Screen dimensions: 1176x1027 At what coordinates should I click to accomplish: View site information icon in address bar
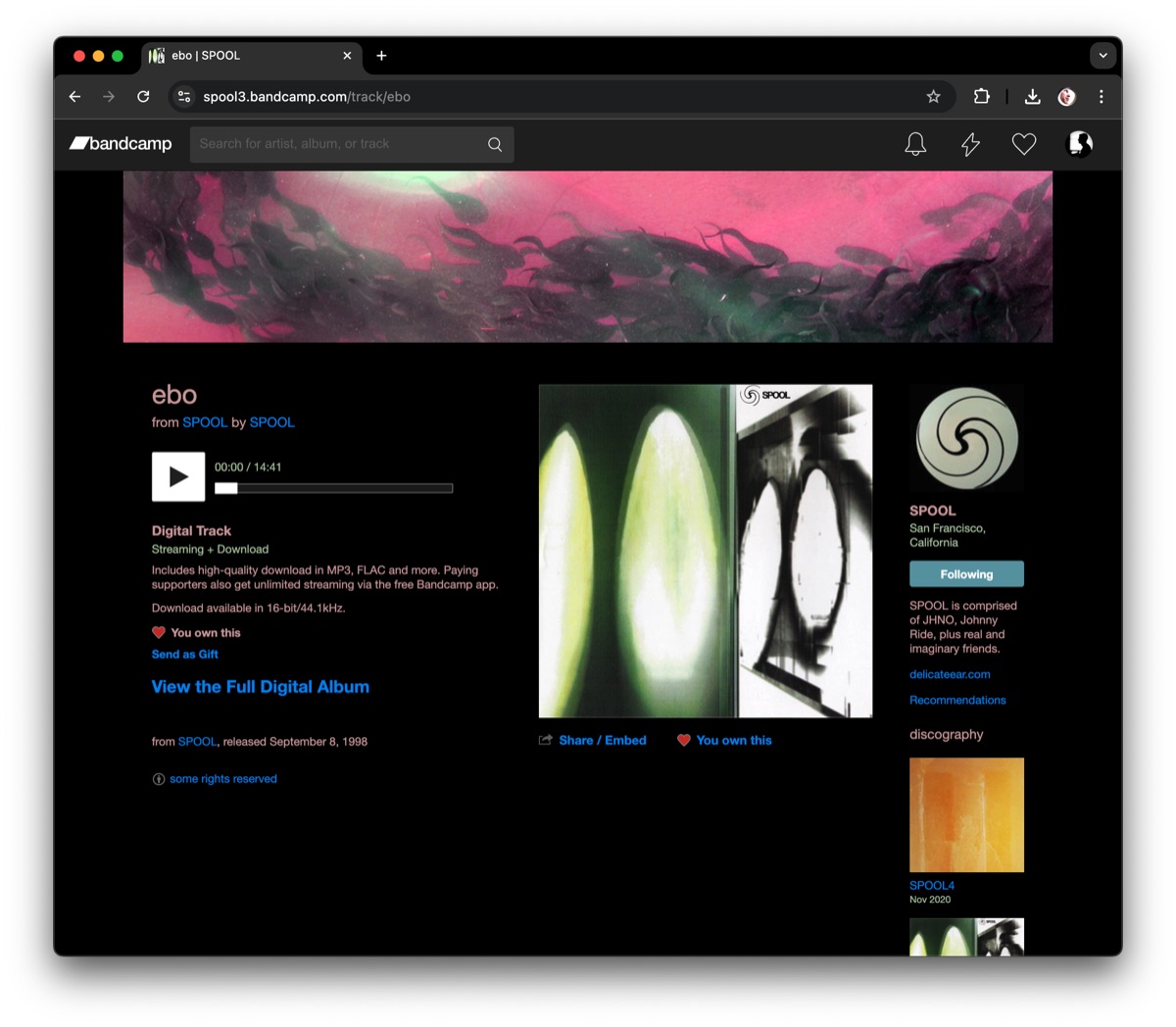(x=184, y=96)
